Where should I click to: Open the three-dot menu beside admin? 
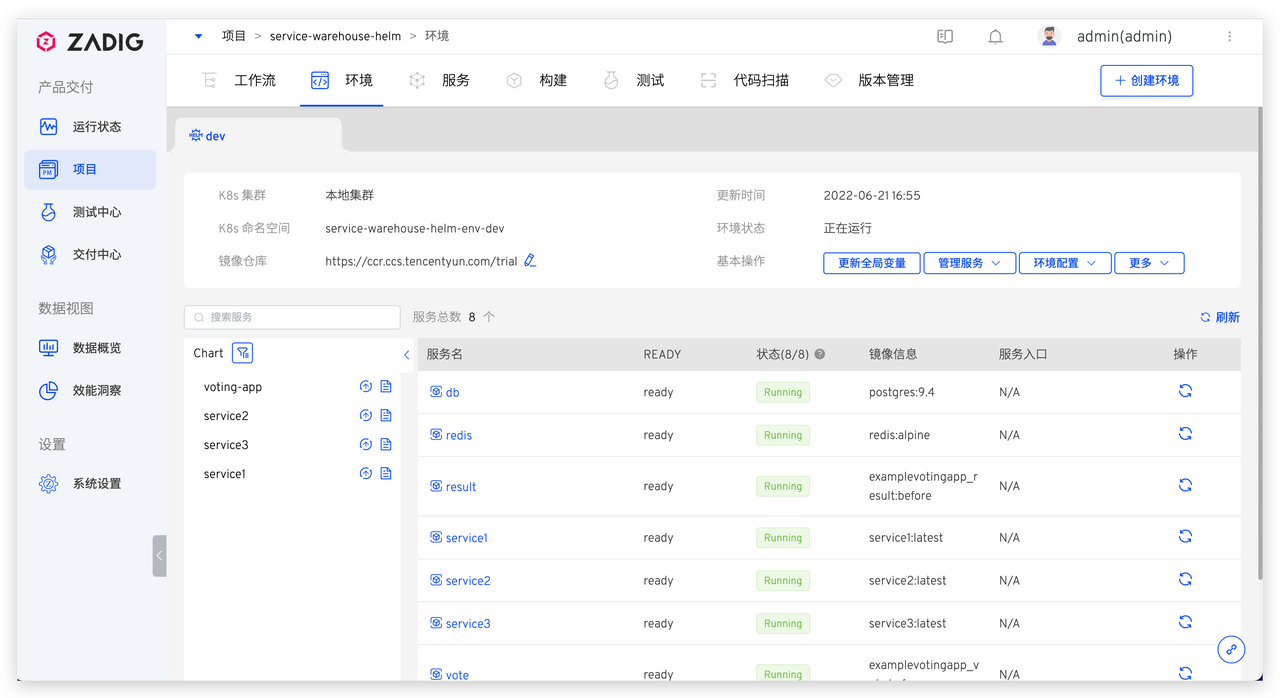[x=1230, y=37]
